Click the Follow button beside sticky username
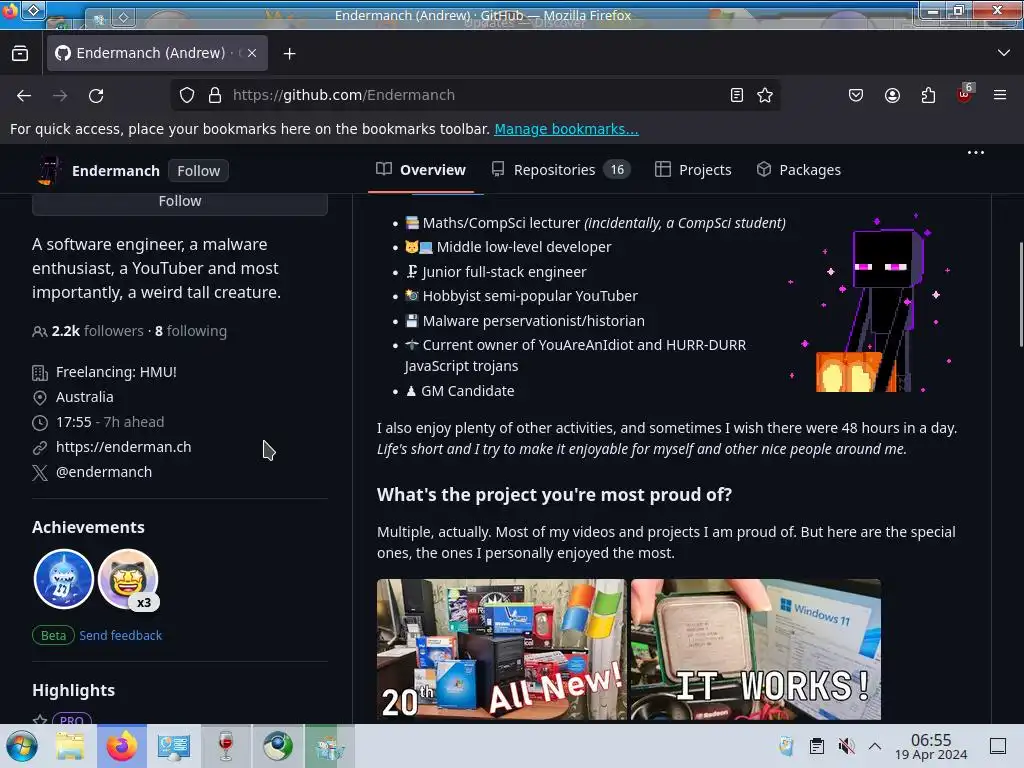This screenshot has width=1024, height=768. pos(199,171)
